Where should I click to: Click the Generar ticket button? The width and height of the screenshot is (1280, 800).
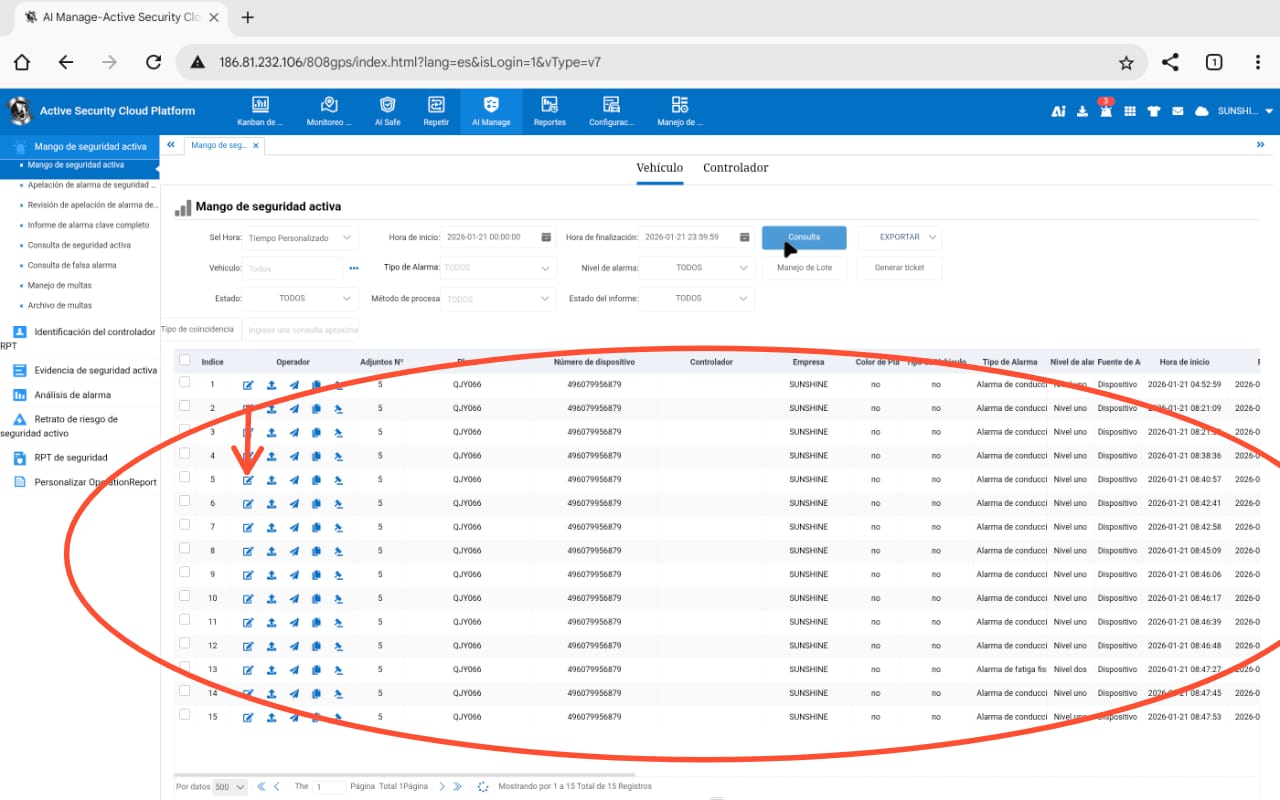click(899, 268)
